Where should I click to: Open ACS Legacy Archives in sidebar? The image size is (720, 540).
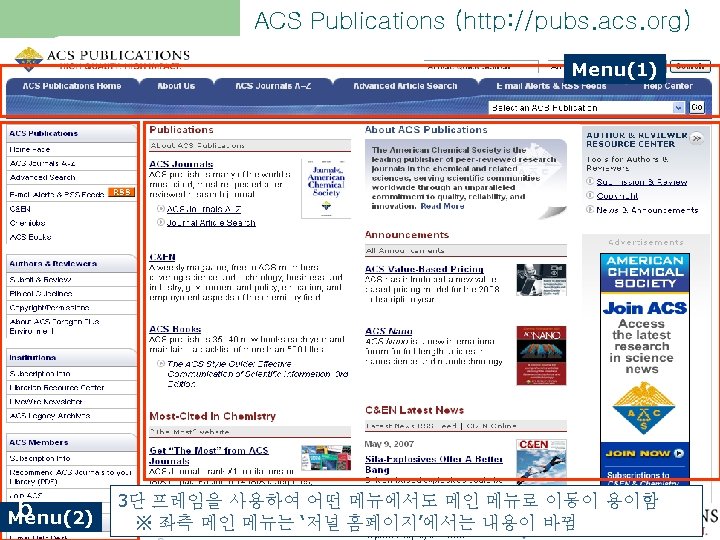(50, 416)
